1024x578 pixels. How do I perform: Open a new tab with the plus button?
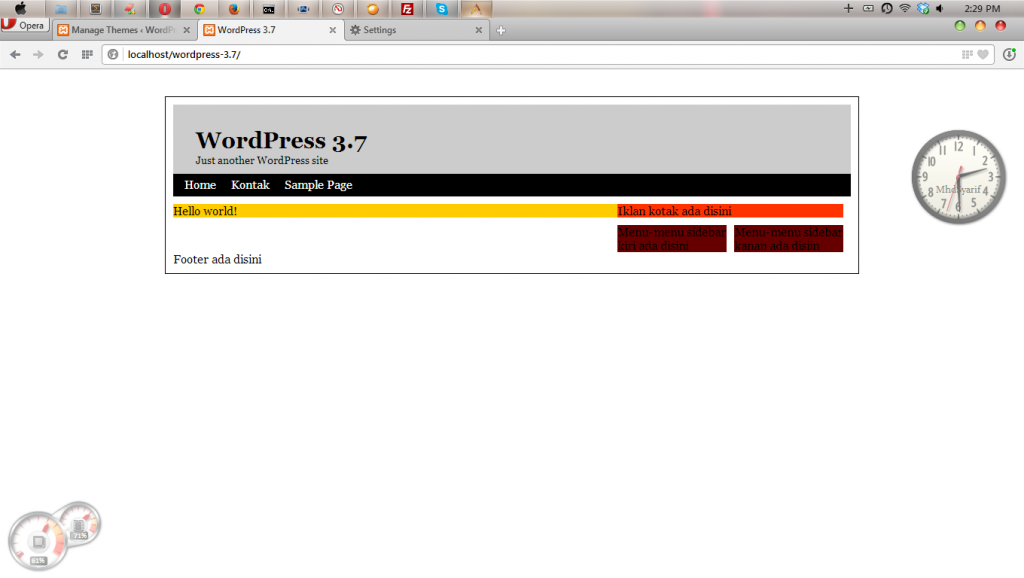[x=501, y=30]
